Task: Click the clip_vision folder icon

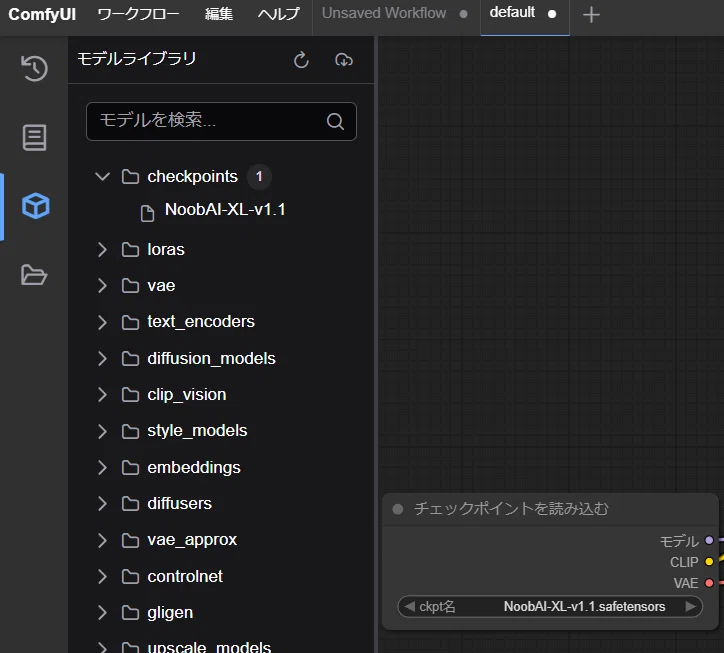Action: (130, 395)
